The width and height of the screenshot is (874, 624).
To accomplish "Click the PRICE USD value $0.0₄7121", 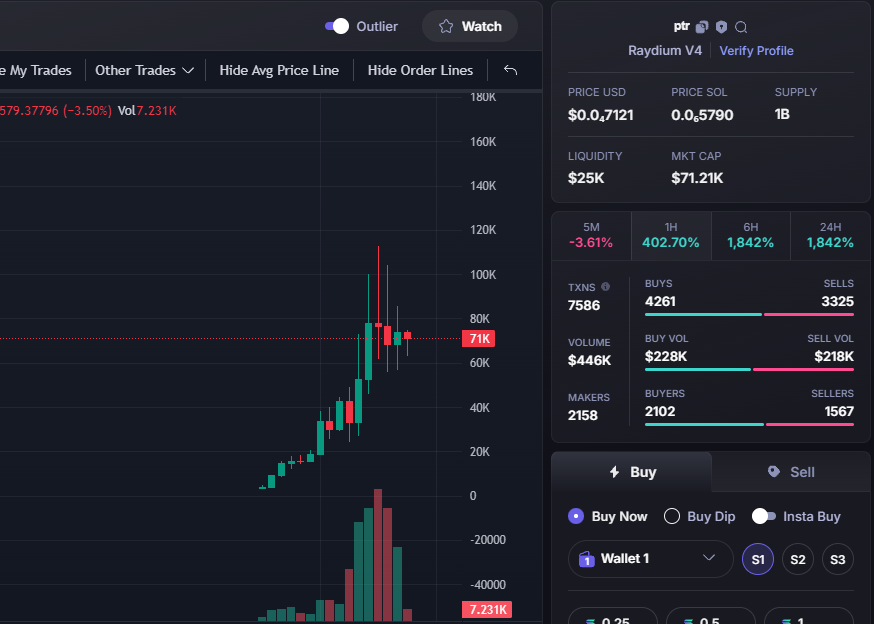I will 601,115.
